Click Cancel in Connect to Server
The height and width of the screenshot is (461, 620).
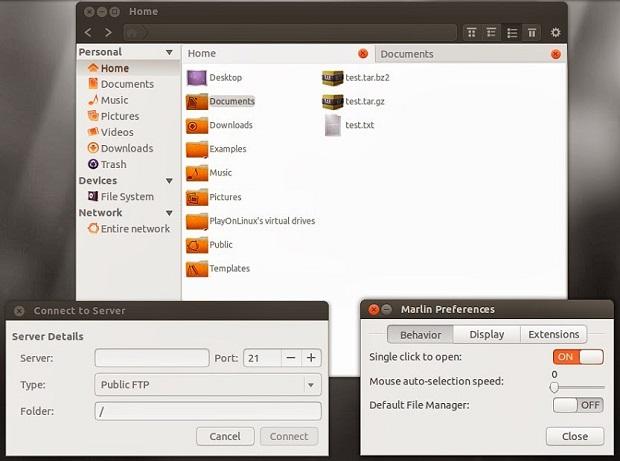(225, 436)
